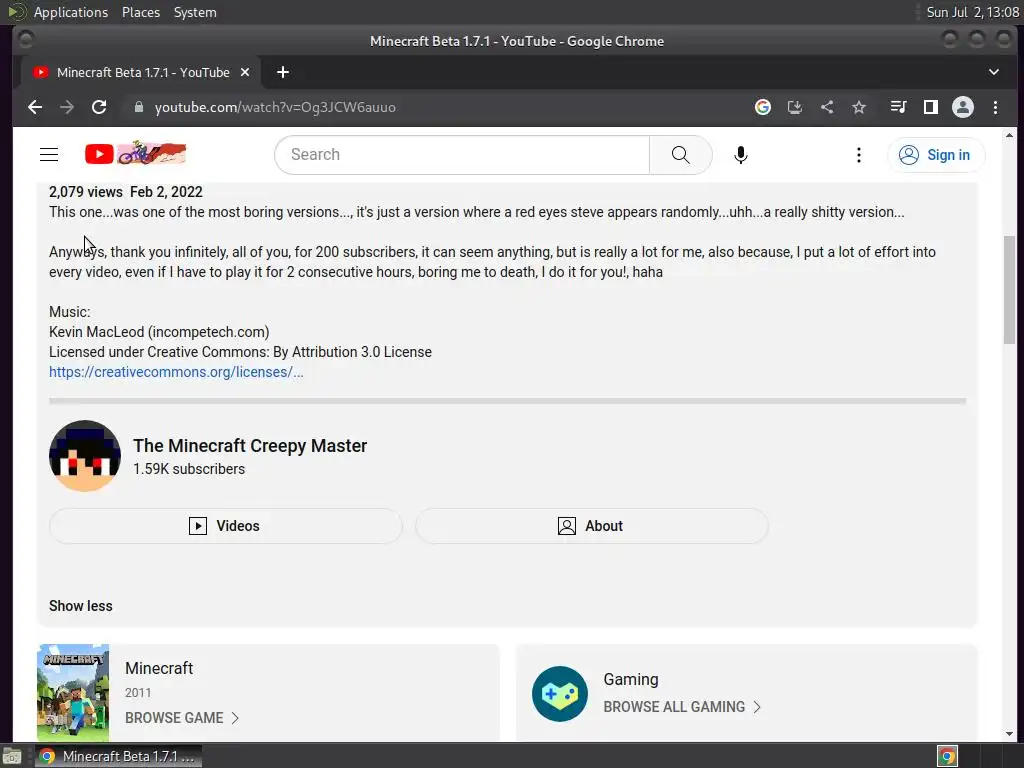Click the page vertical scrollbar thumb
Image resolution: width=1024 pixels, height=768 pixels.
tap(1010, 289)
